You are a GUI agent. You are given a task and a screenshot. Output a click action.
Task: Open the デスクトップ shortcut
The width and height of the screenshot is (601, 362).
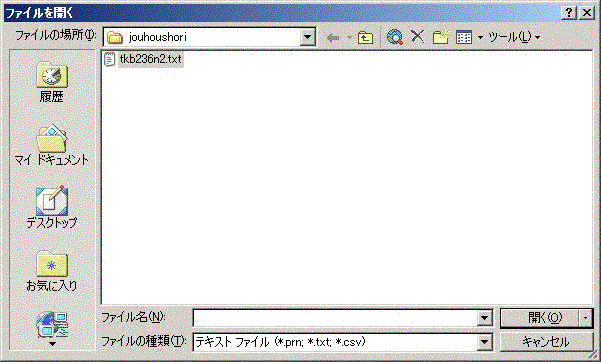pos(52,208)
